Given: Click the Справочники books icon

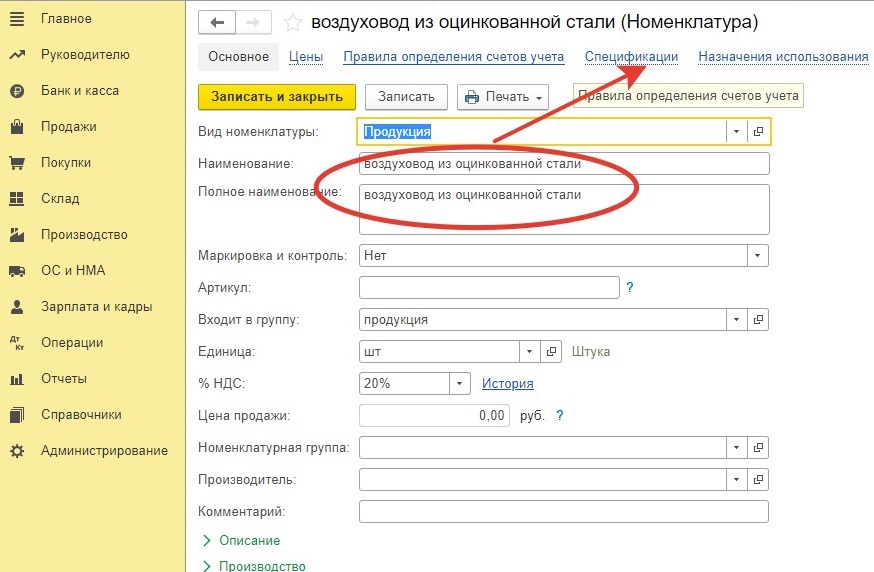Looking at the screenshot, I should pyautogui.click(x=17, y=415).
